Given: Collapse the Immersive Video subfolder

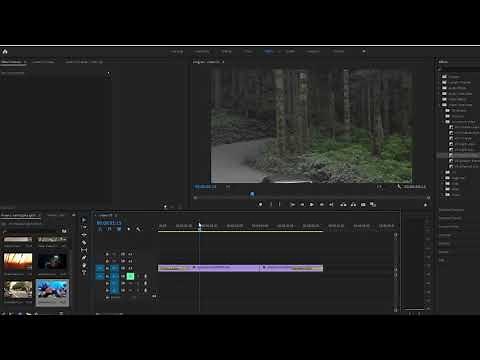Looking at the screenshot, I should [444, 122].
